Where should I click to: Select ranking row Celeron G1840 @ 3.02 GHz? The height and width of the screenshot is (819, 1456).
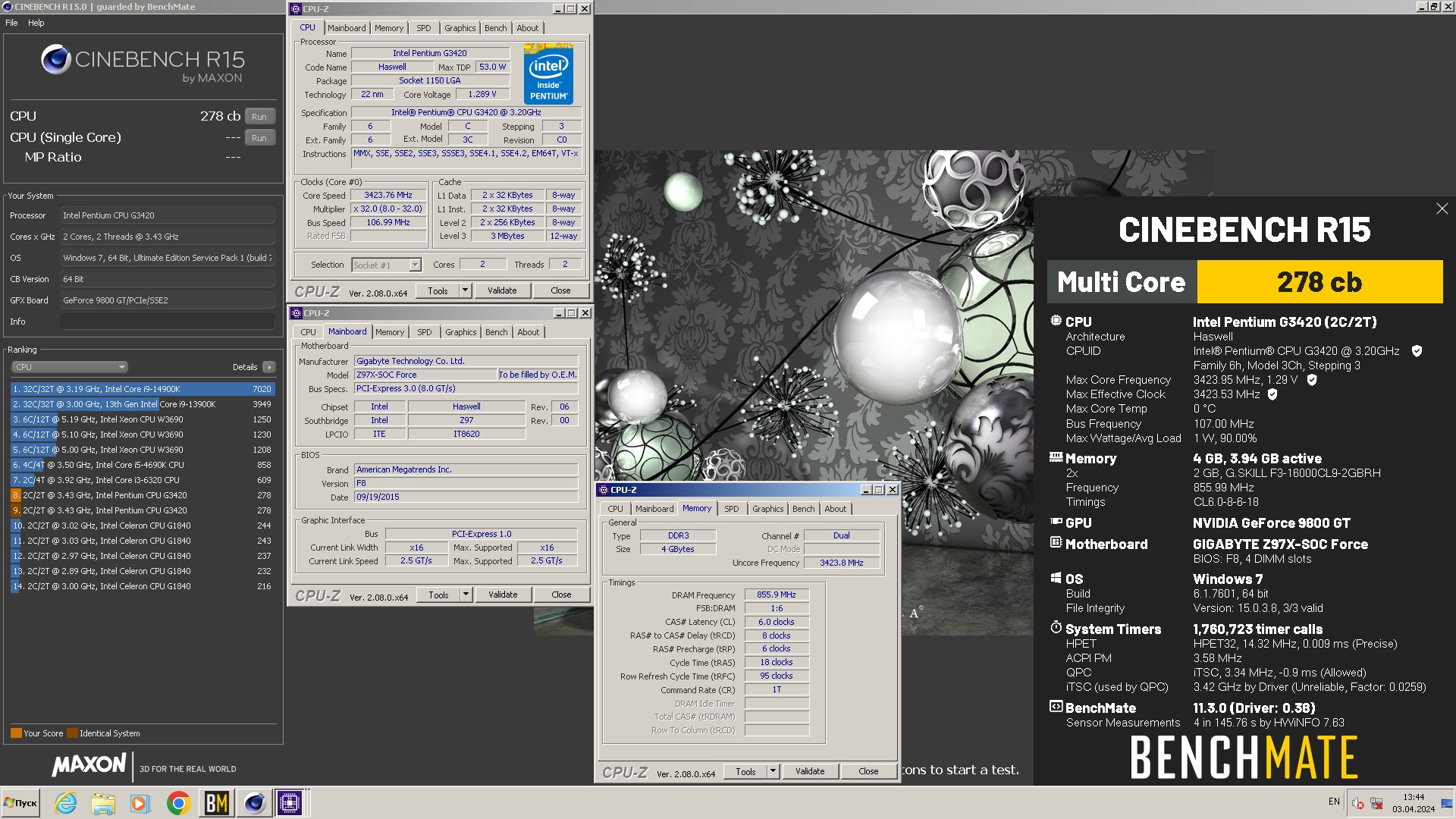click(143, 526)
